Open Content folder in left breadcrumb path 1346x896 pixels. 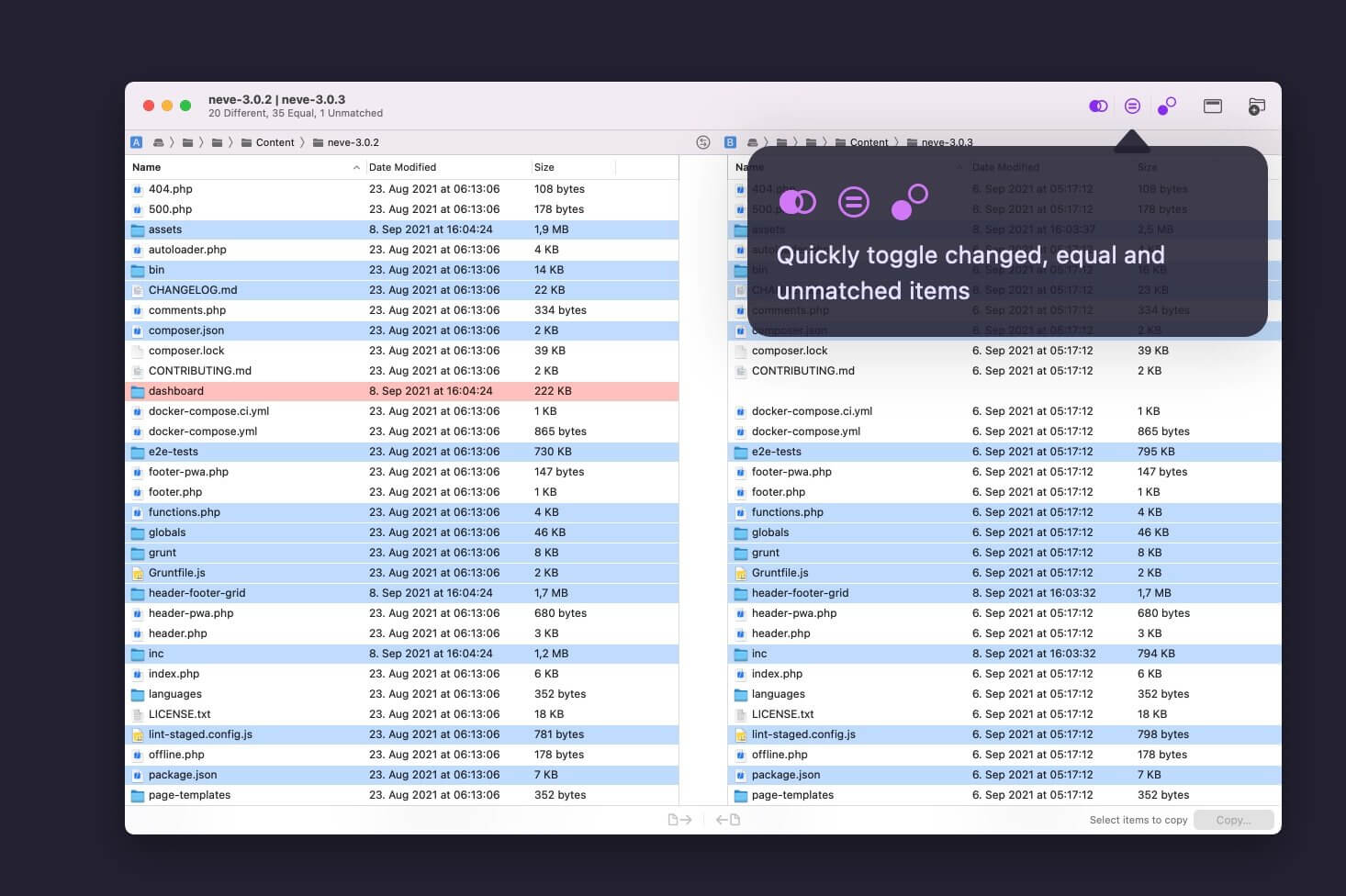pos(275,142)
